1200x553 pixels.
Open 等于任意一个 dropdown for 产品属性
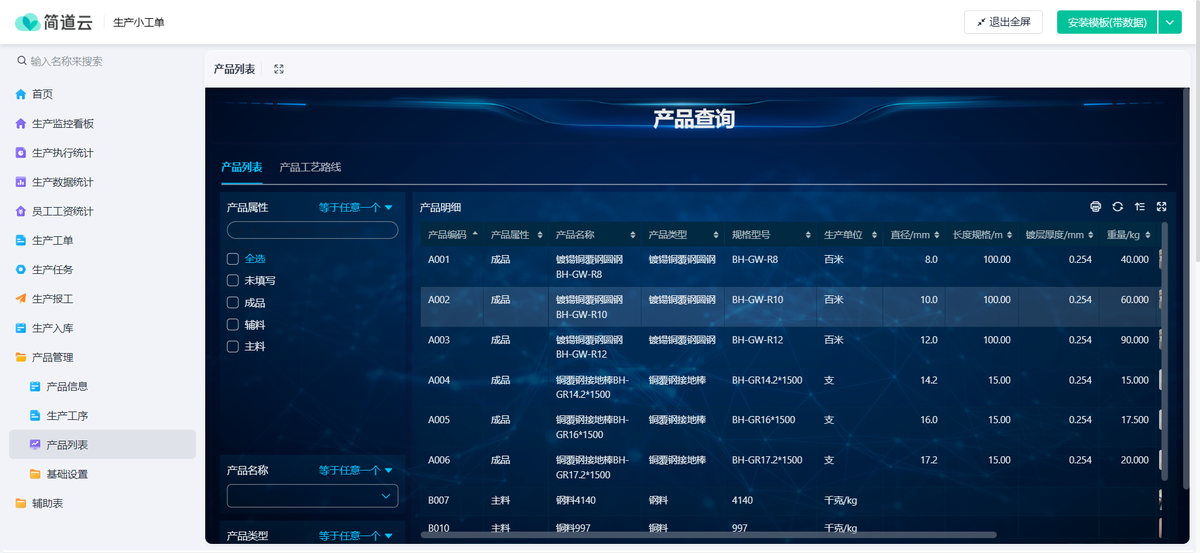tap(356, 208)
